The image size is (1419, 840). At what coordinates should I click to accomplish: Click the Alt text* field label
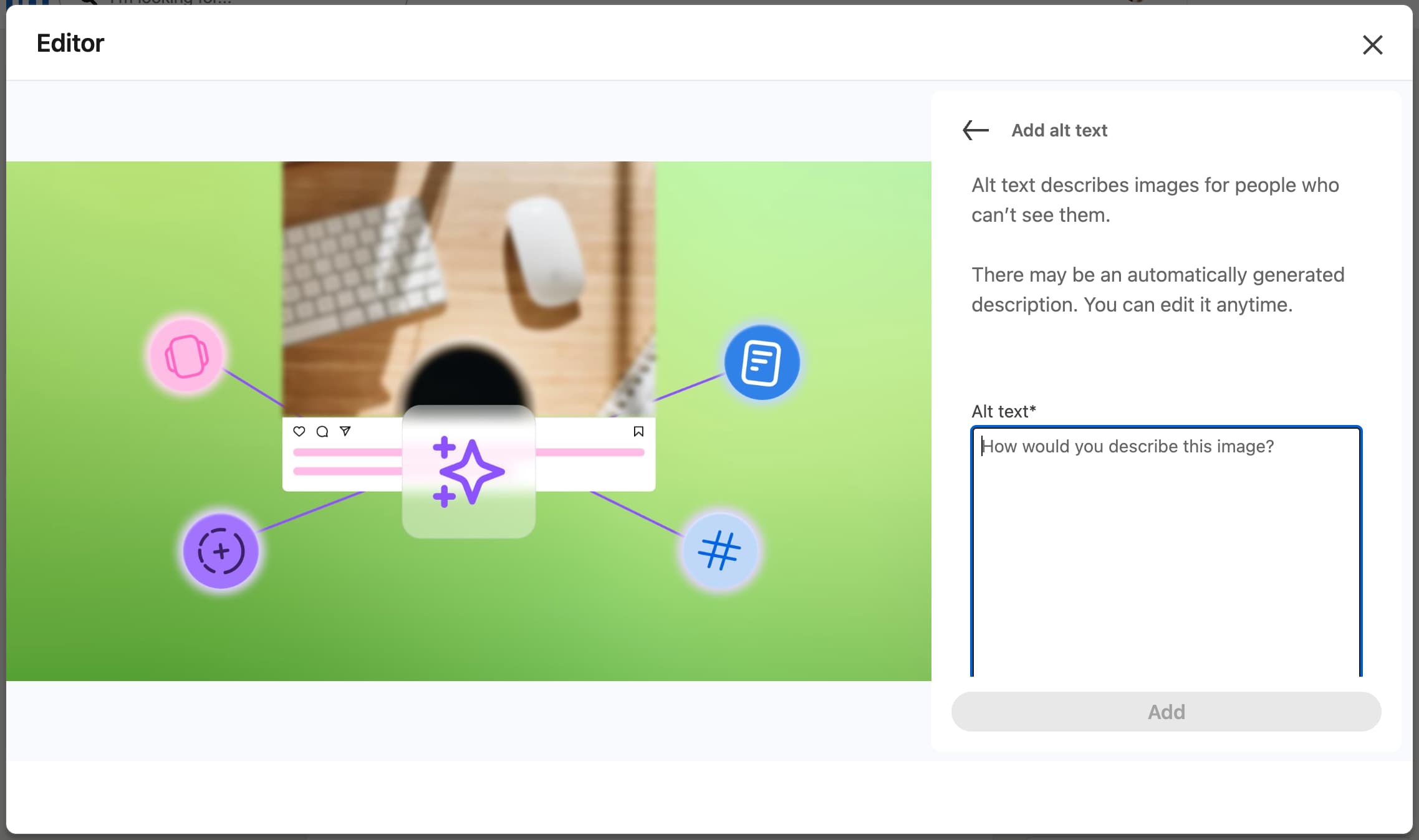pos(1003,411)
